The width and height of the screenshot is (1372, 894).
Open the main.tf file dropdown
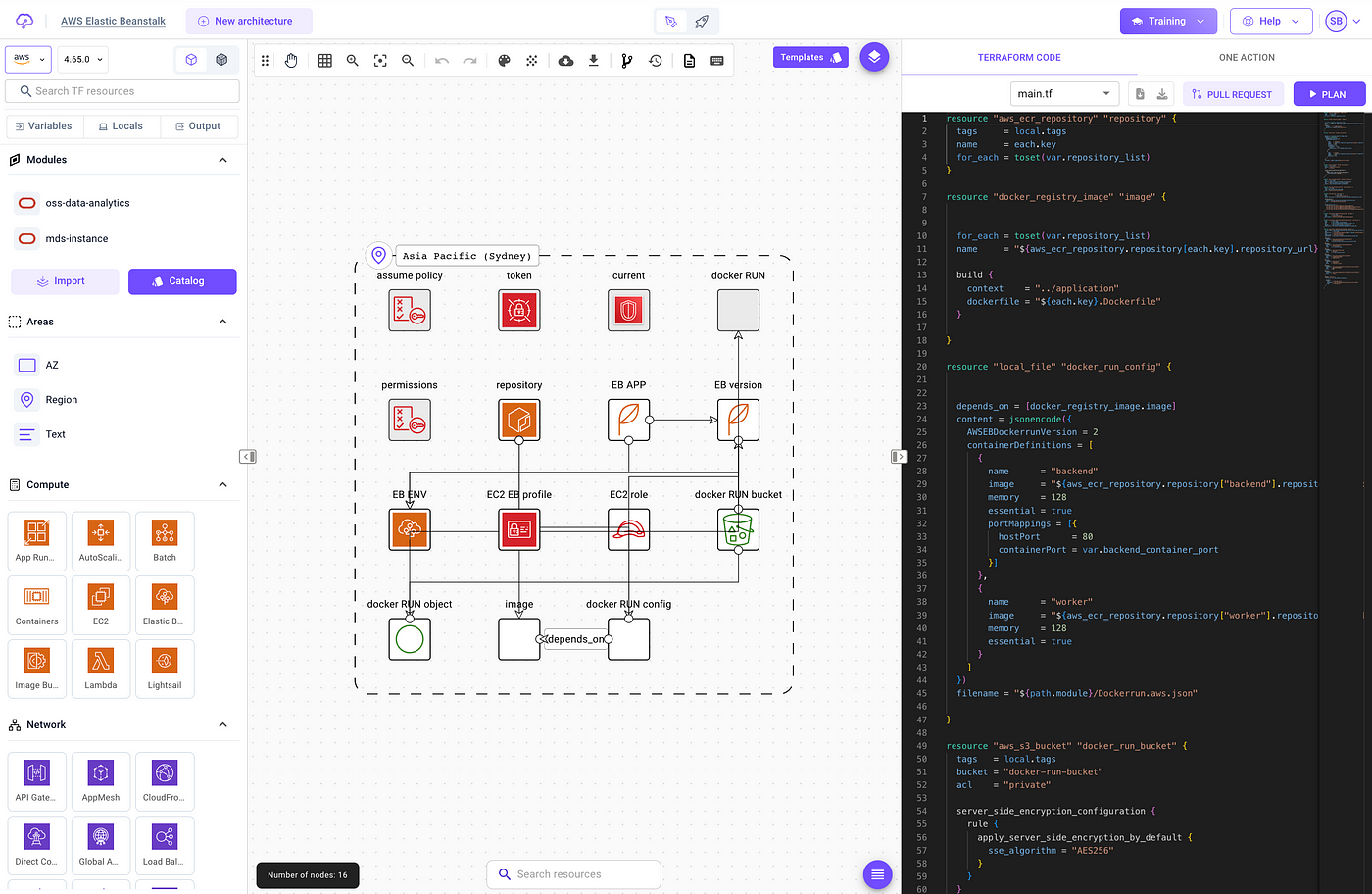[x=1064, y=94]
